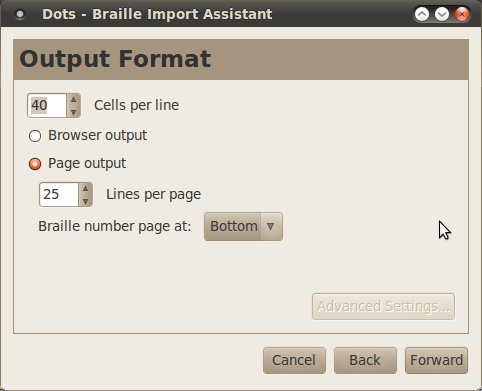The image size is (482, 391).
Task: Click the Output Format heading
Action: 115,59
